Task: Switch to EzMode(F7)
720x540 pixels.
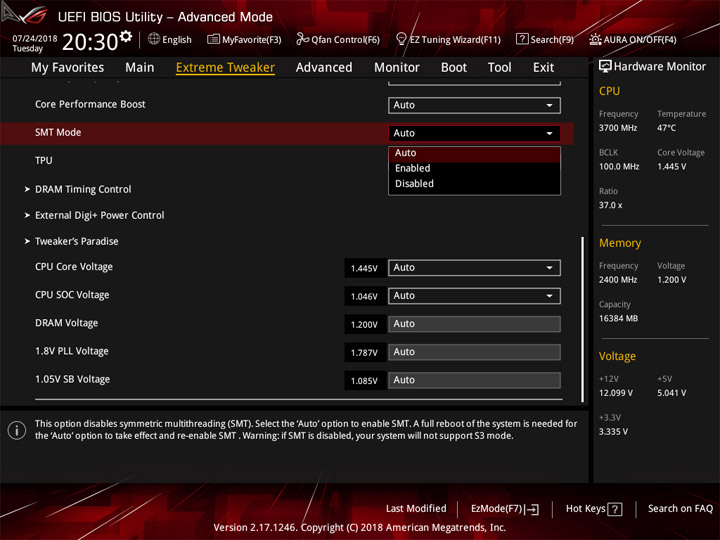Action: click(505, 509)
